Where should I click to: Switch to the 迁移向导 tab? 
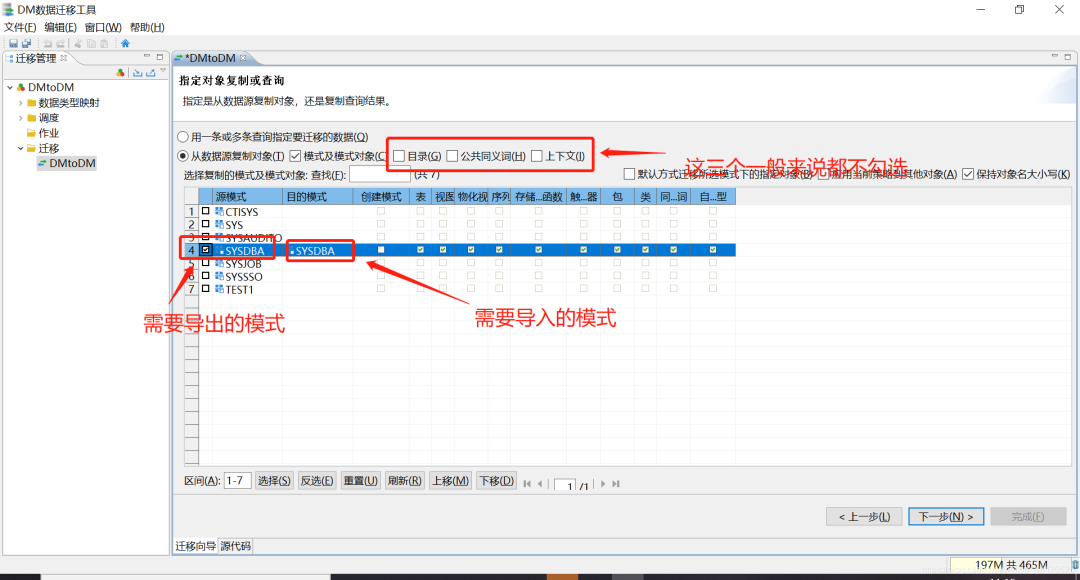[x=195, y=546]
